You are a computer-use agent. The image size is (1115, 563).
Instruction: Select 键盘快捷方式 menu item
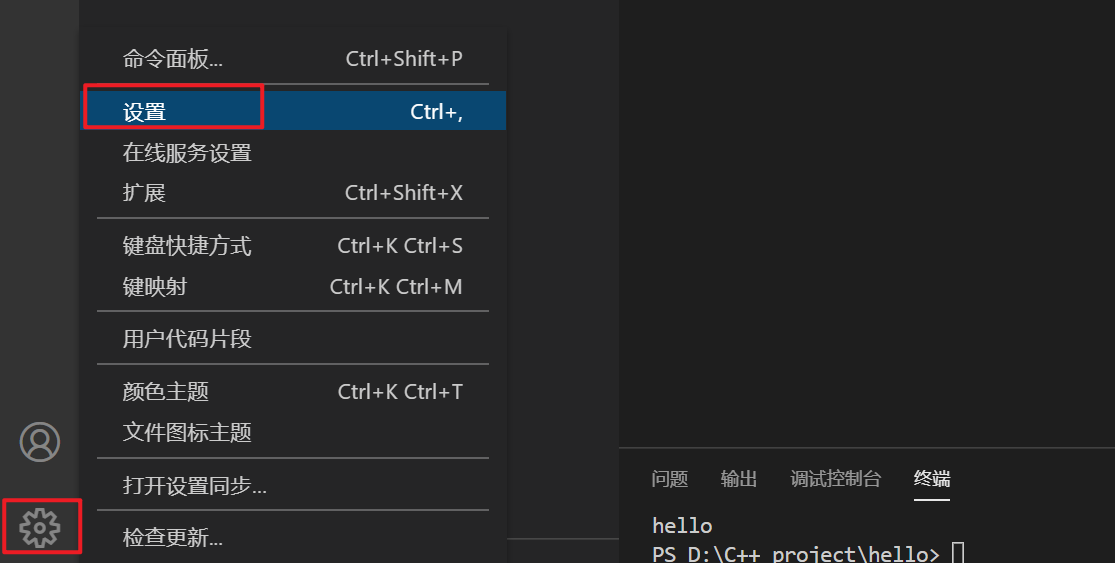(293, 245)
